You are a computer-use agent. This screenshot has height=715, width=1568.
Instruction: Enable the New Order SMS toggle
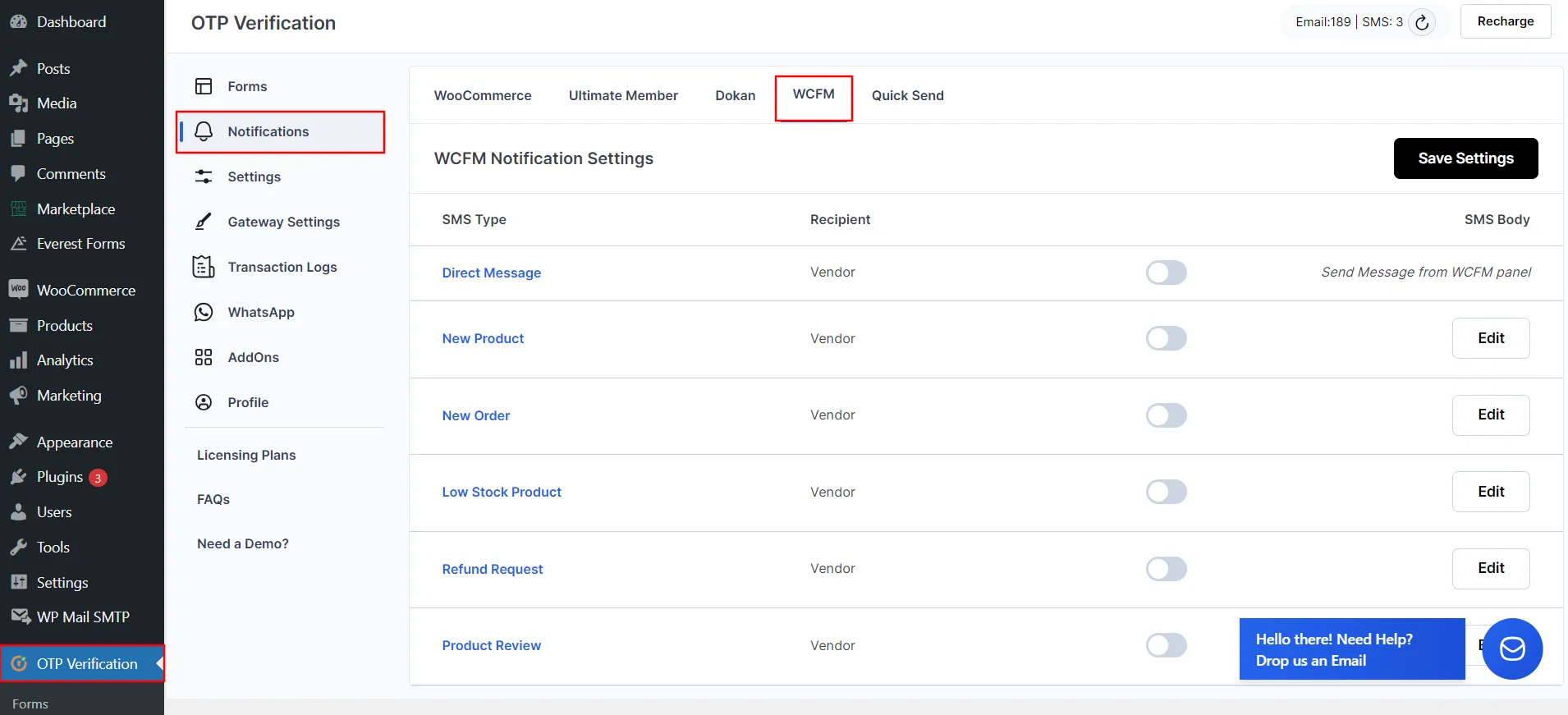pos(1167,415)
